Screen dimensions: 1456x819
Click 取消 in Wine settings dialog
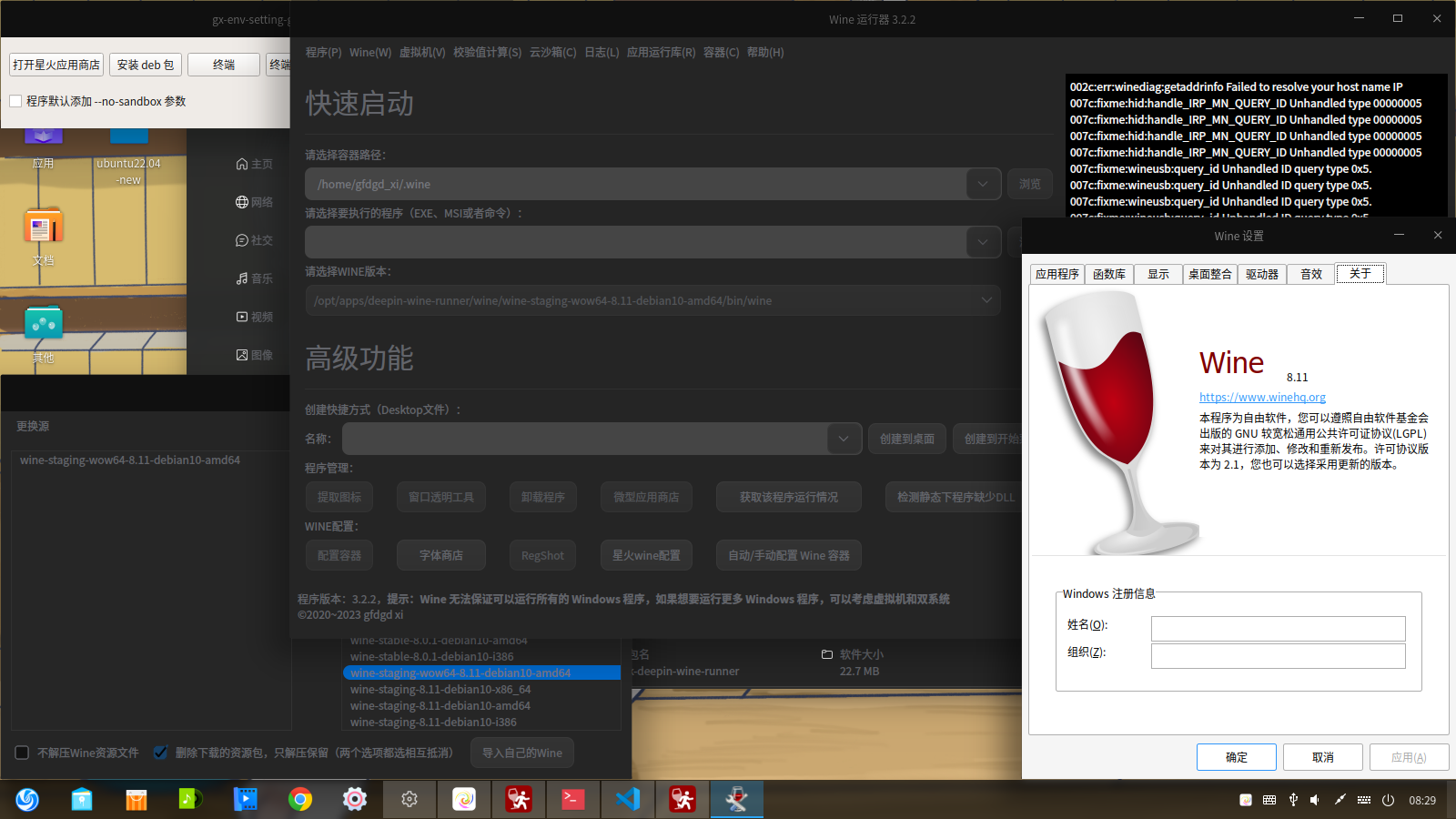pyautogui.click(x=1323, y=757)
